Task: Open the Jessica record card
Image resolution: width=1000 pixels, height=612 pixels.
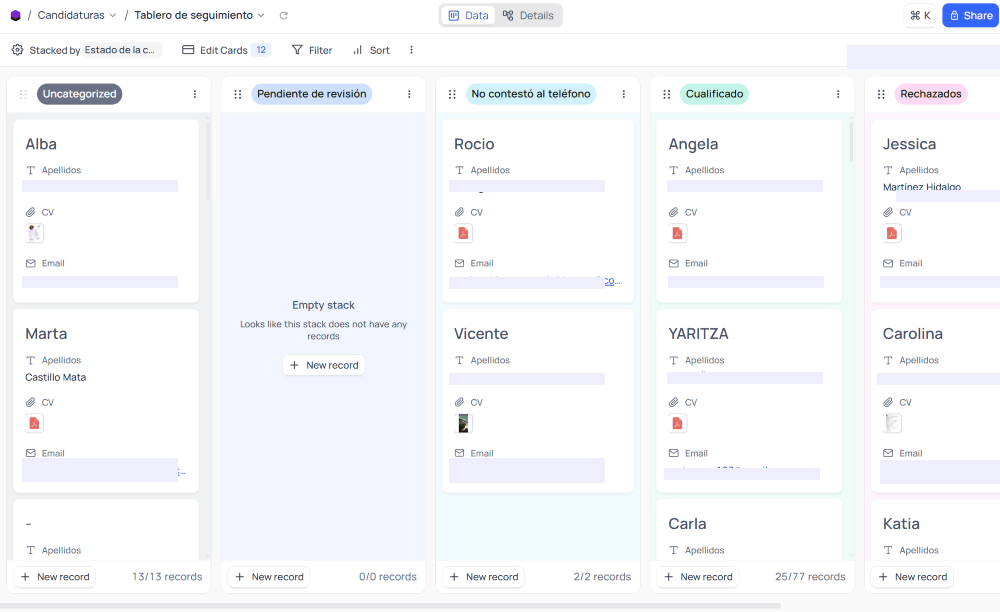Action: point(936,211)
